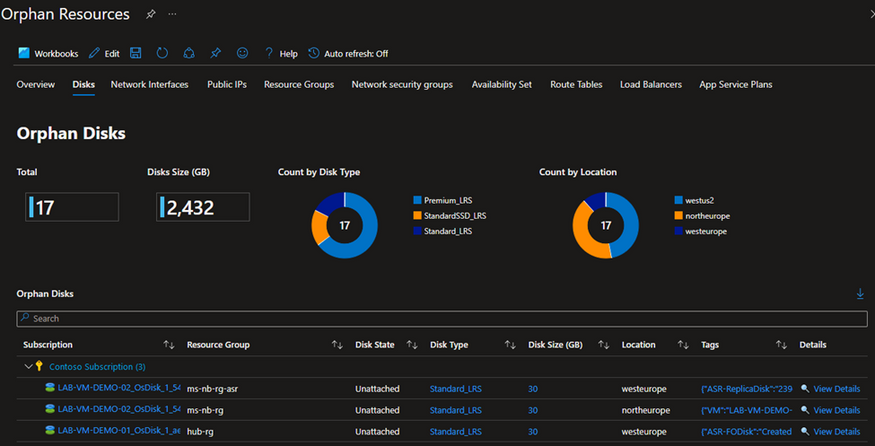
Task: Toggle the Auto refresh: Off setting
Action: click(348, 54)
